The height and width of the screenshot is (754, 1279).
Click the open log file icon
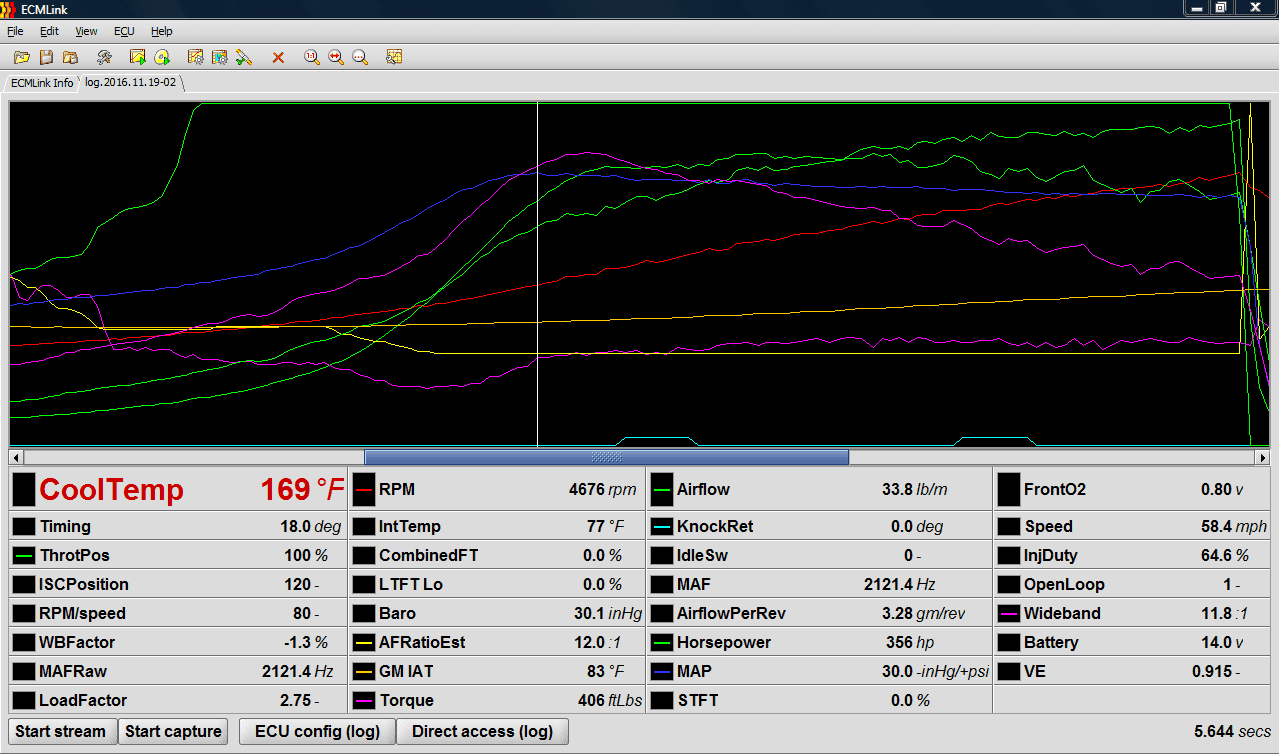pyautogui.click(x=21, y=57)
